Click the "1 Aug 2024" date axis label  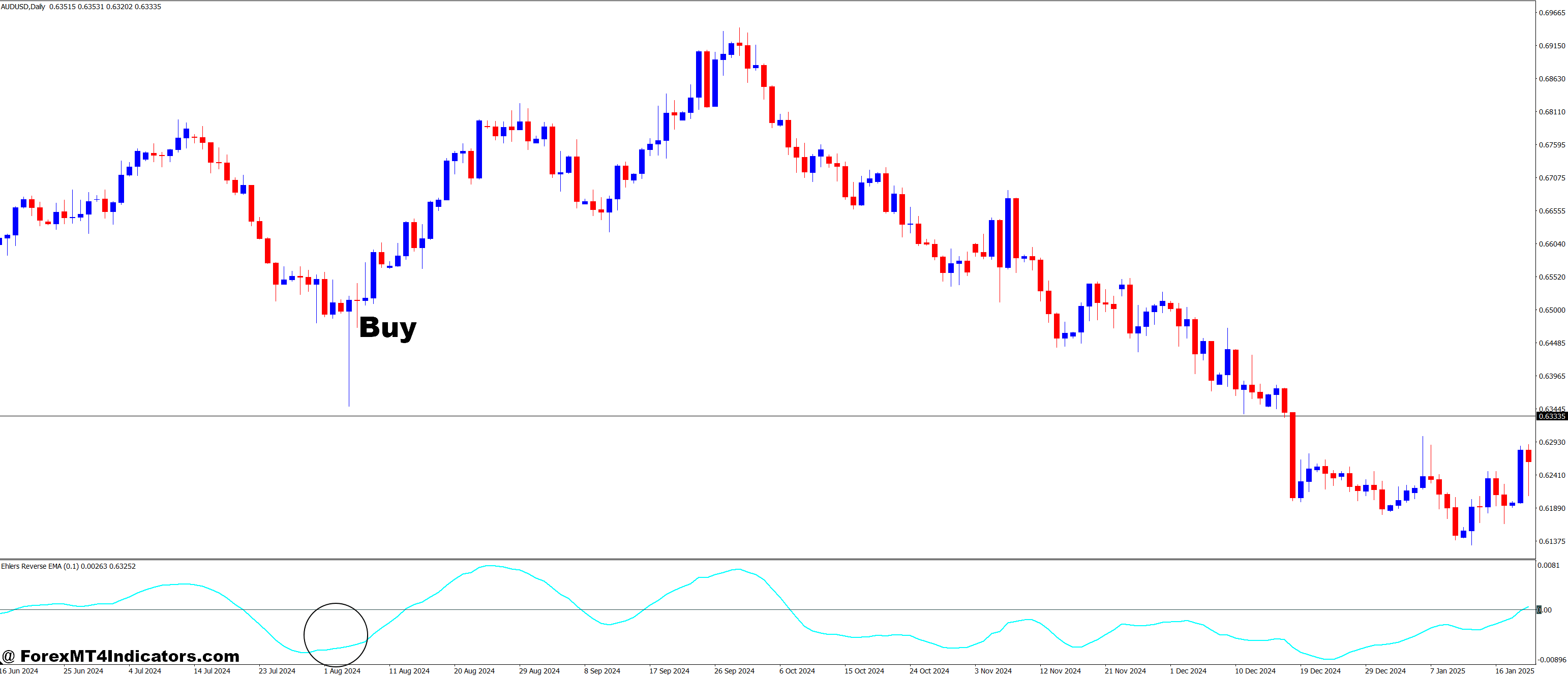click(343, 670)
